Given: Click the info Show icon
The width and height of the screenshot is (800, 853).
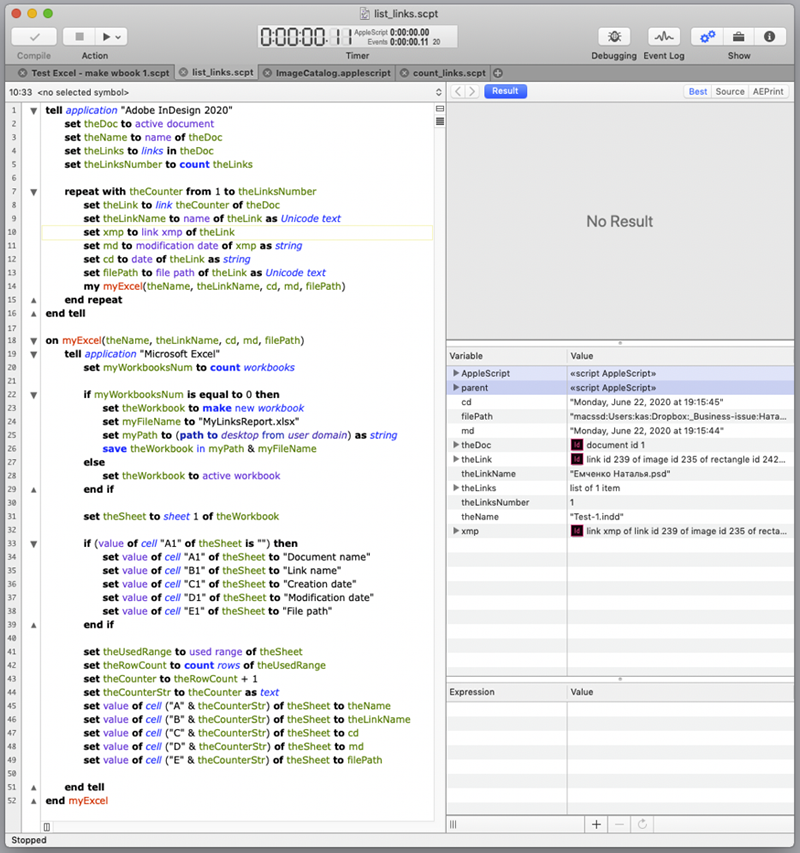Looking at the screenshot, I should pos(769,37).
